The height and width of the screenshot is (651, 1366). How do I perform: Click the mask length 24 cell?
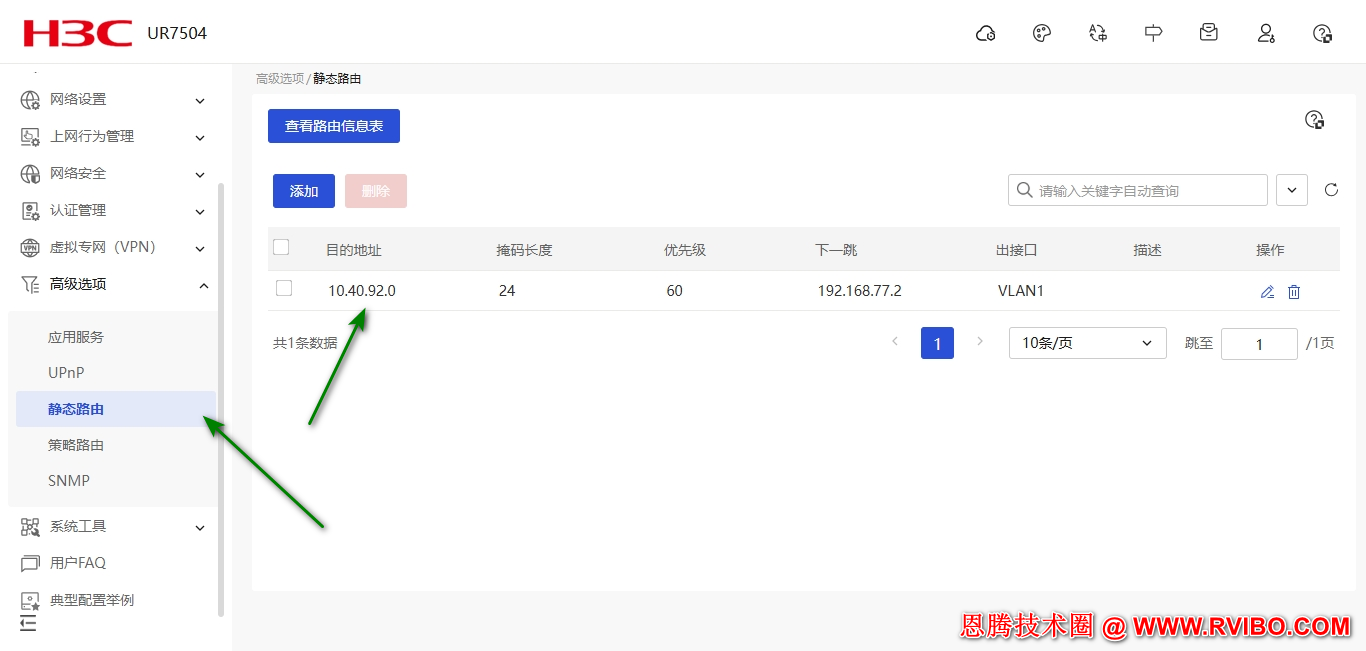click(506, 291)
